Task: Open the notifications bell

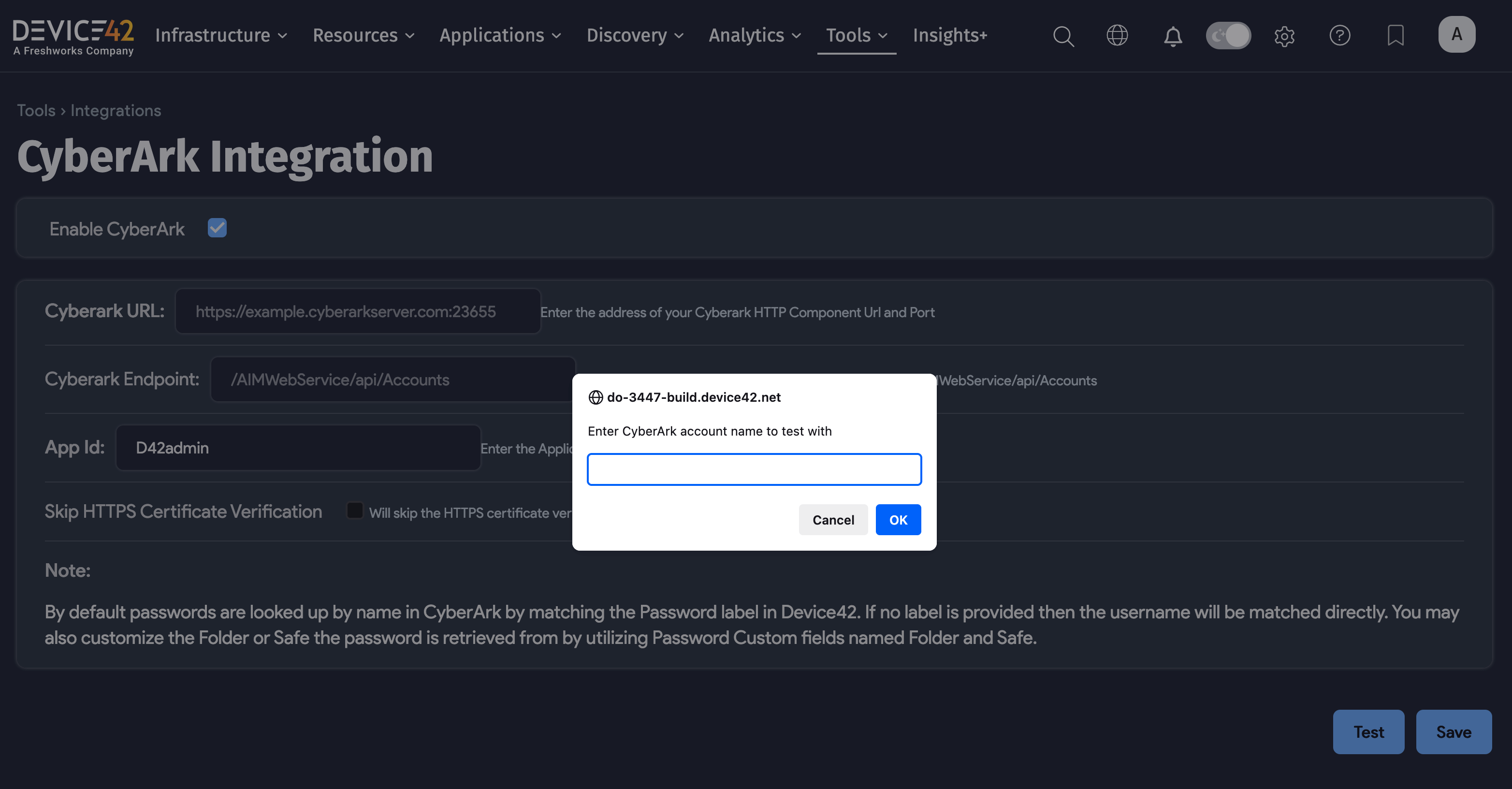Action: [1172, 36]
